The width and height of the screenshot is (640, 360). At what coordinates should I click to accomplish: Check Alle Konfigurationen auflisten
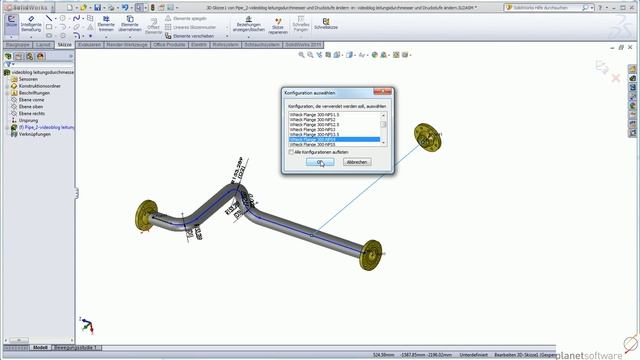click(x=291, y=152)
